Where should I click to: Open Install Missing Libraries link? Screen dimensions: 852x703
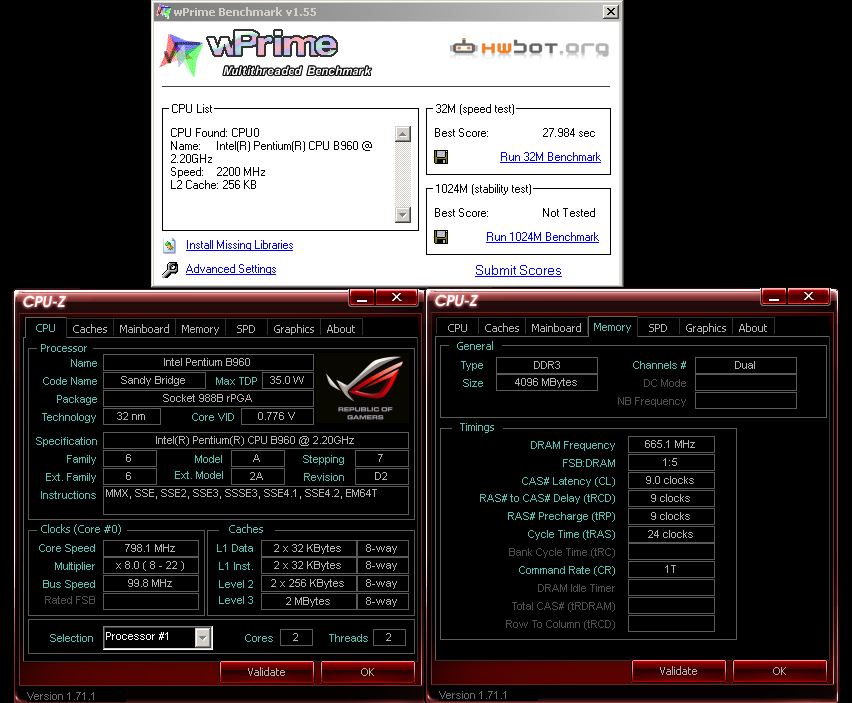coord(240,245)
